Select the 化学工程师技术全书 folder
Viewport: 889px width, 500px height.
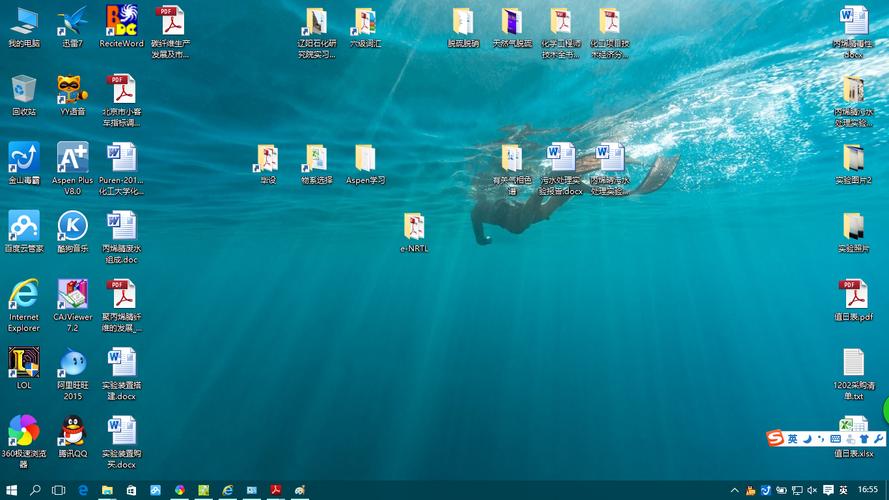(x=561, y=32)
